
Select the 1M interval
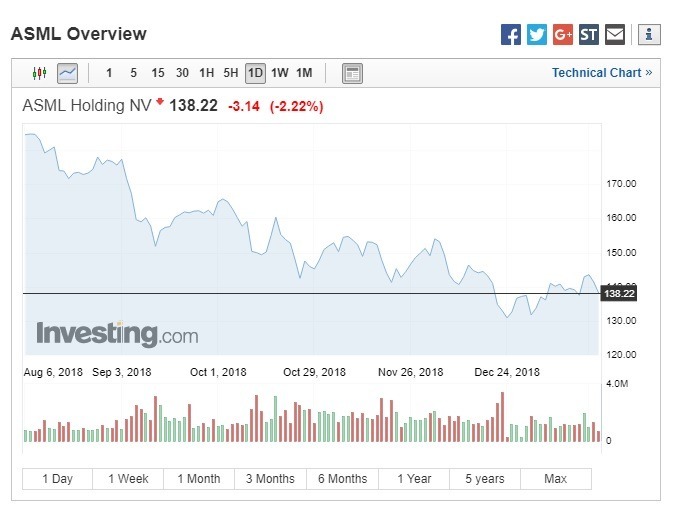coord(304,73)
